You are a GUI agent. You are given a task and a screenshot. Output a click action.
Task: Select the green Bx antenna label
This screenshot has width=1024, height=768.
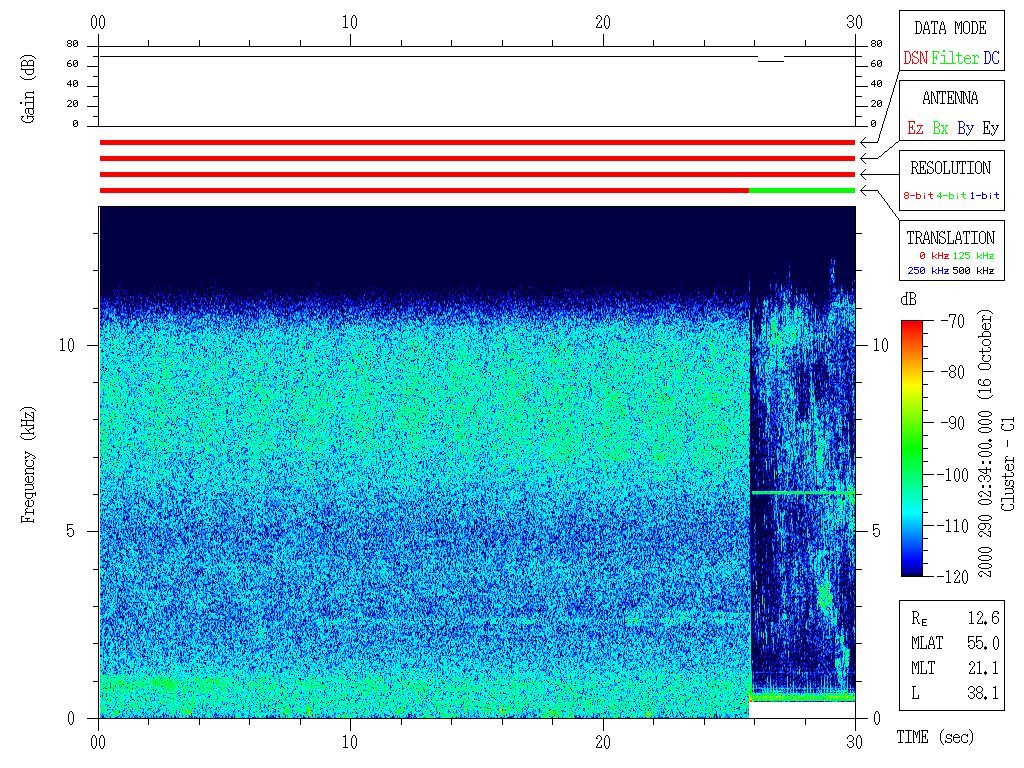940,128
